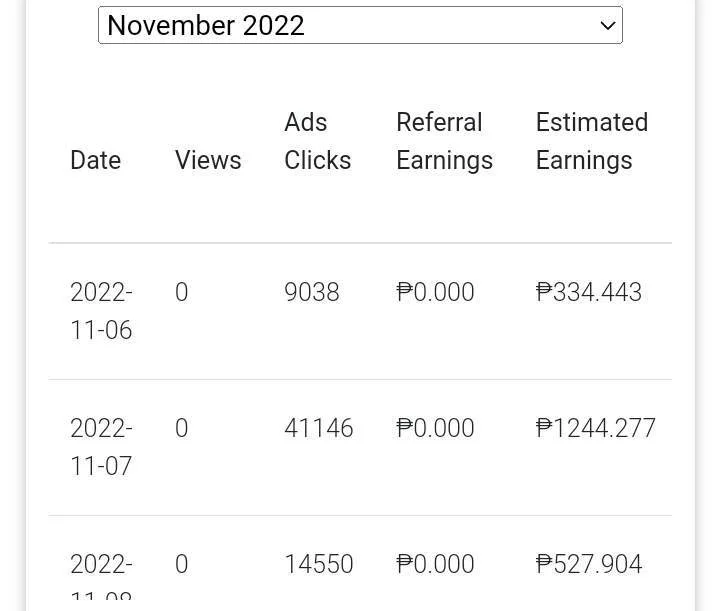Click the views value for 2022-11-06

point(181,292)
